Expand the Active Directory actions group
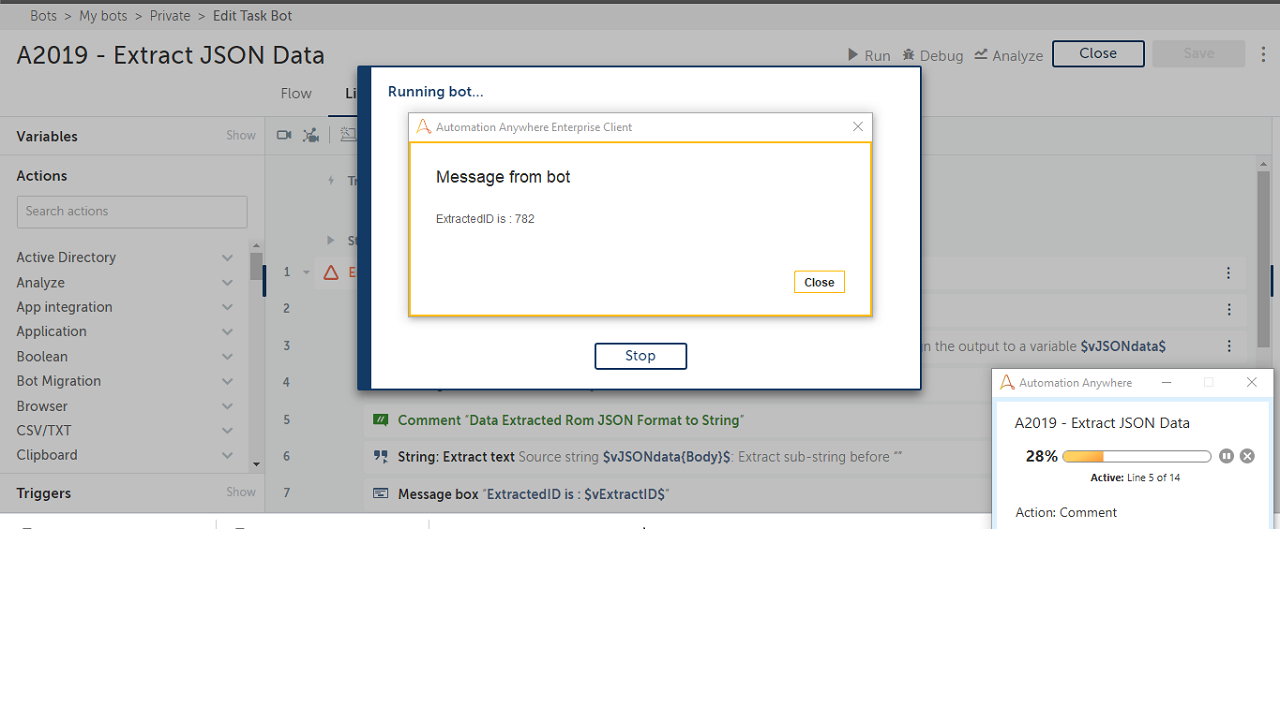This screenshot has width=1280, height=720. (x=227, y=258)
